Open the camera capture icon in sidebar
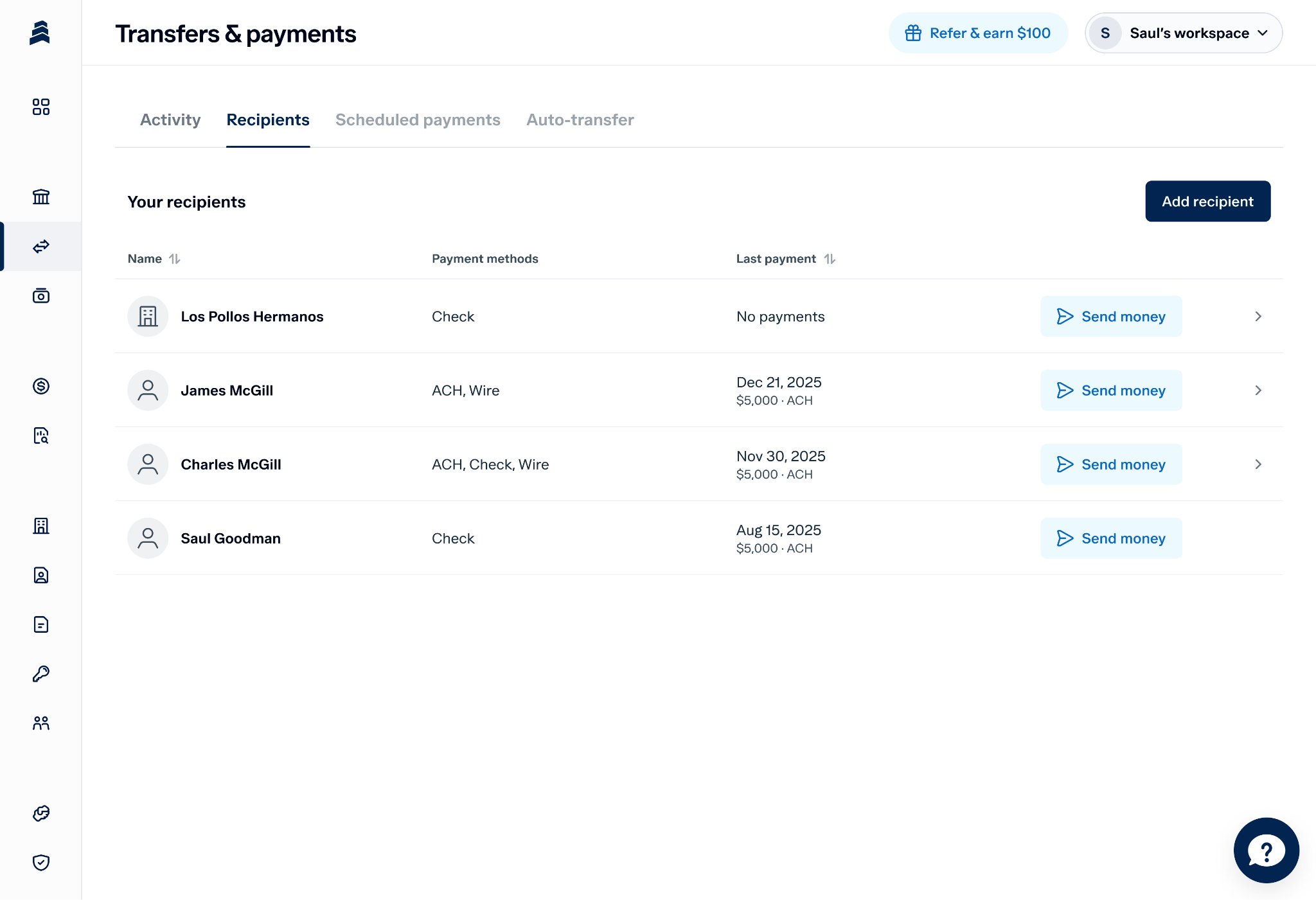 click(x=41, y=296)
